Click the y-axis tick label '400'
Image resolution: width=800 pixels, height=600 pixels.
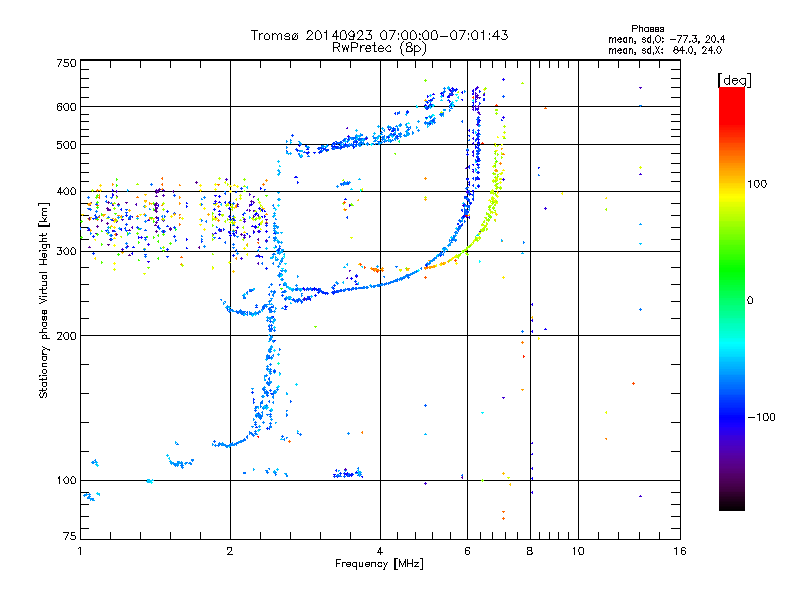(x=67, y=191)
